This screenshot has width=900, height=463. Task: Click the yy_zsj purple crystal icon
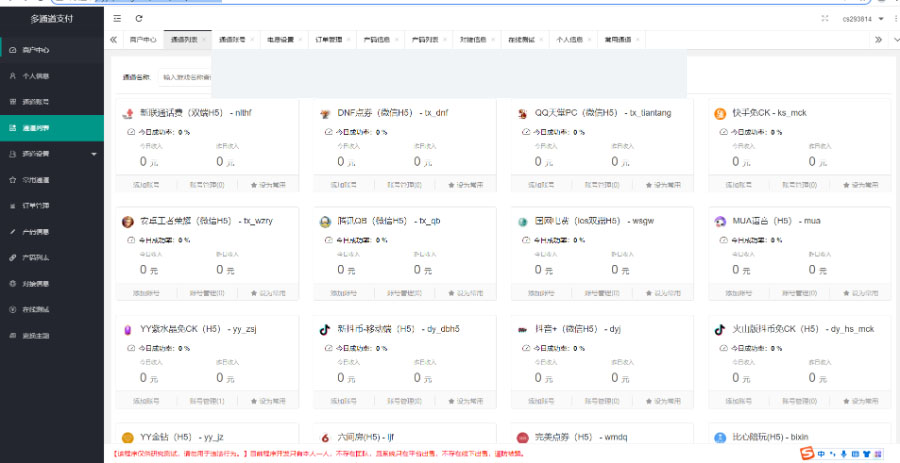tap(128, 330)
